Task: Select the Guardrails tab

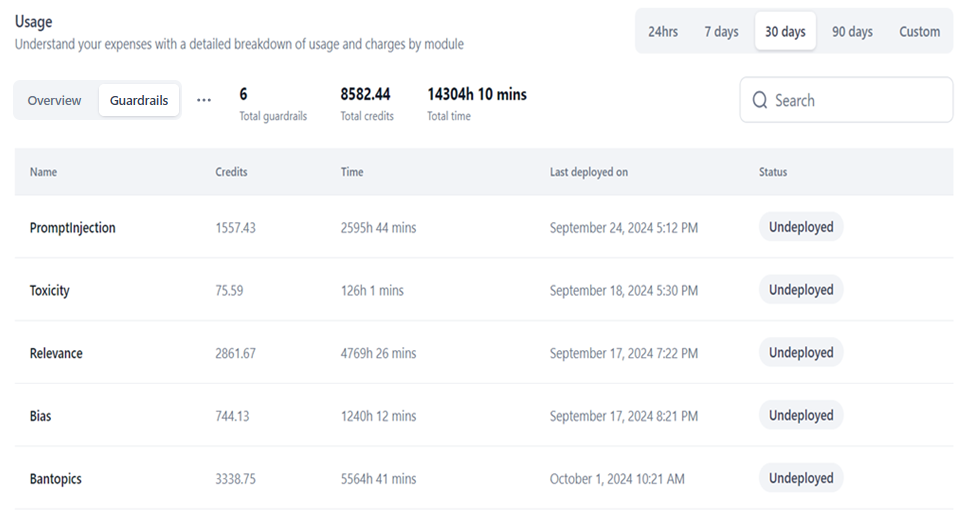Action: coord(139,100)
